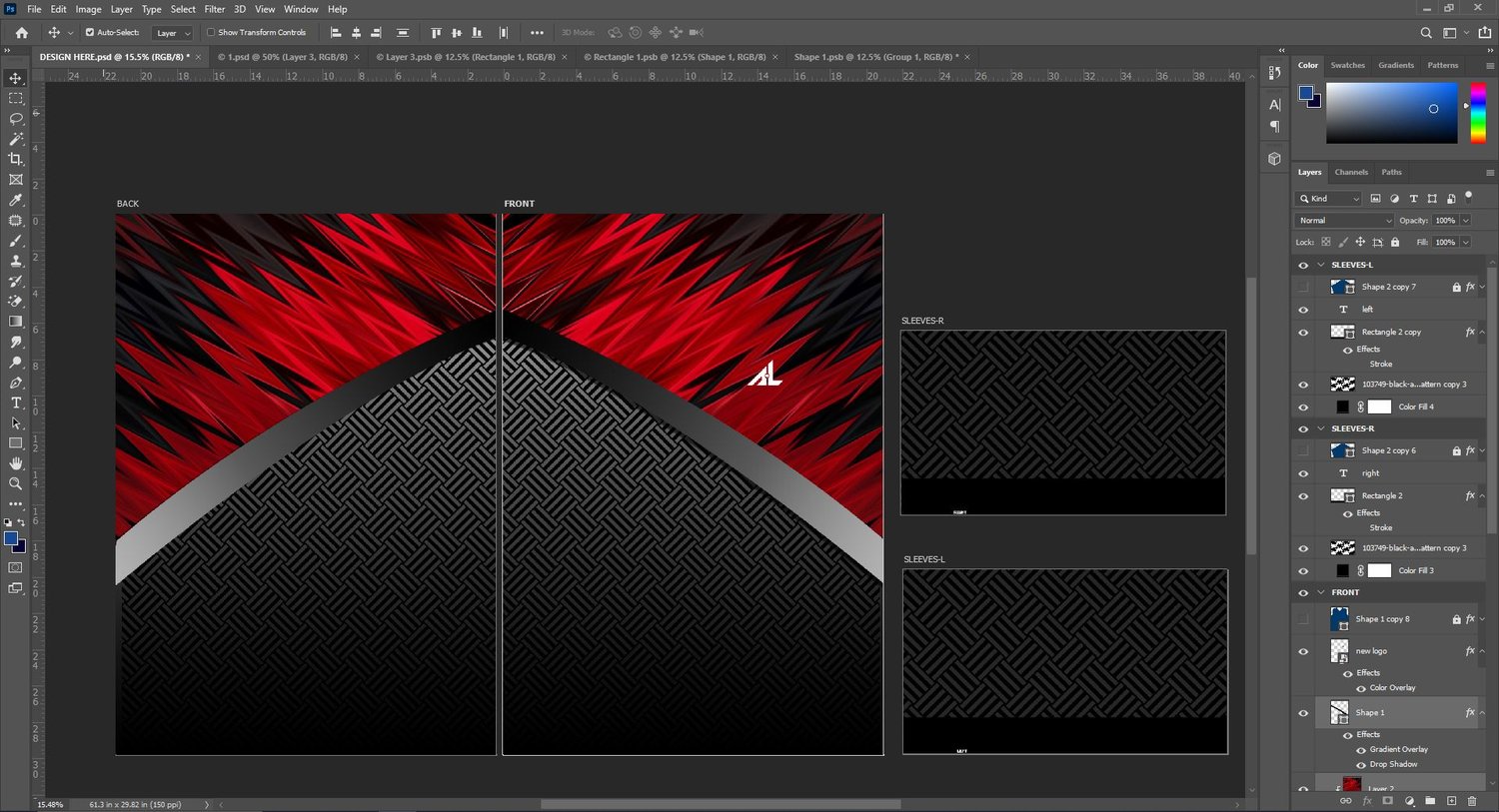
Task: Click the Search icon at top right
Action: pyautogui.click(x=1426, y=32)
